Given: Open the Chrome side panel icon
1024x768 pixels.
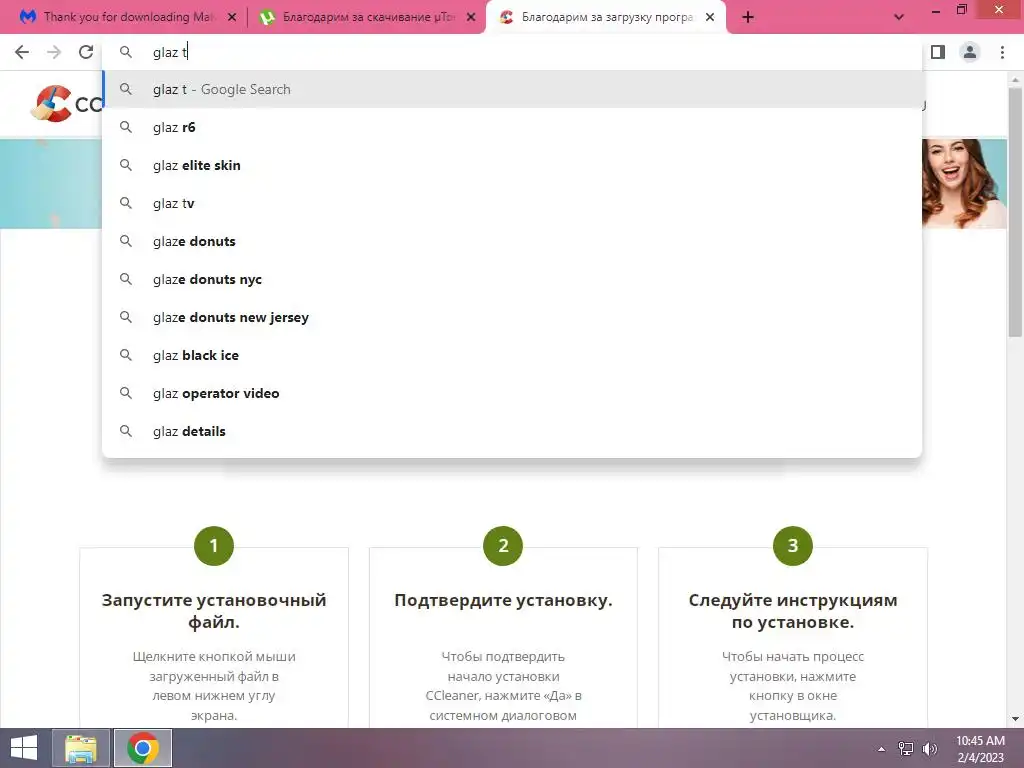Looking at the screenshot, I should (938, 52).
